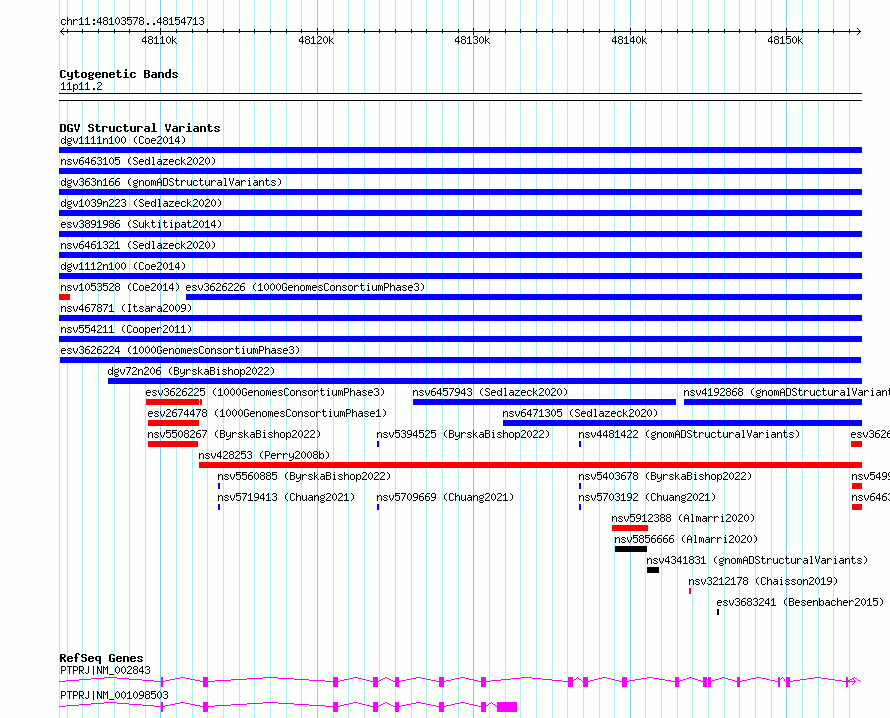Click the DGV Structural Variants track title
Image resolution: width=890 pixels, height=718 pixels.
140,128
